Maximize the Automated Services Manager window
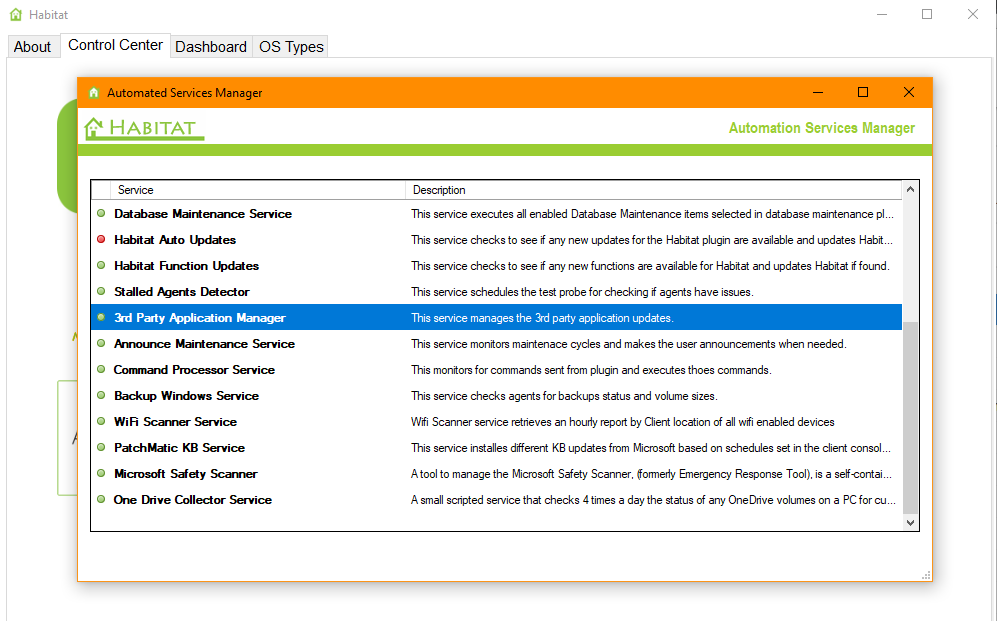 click(863, 93)
